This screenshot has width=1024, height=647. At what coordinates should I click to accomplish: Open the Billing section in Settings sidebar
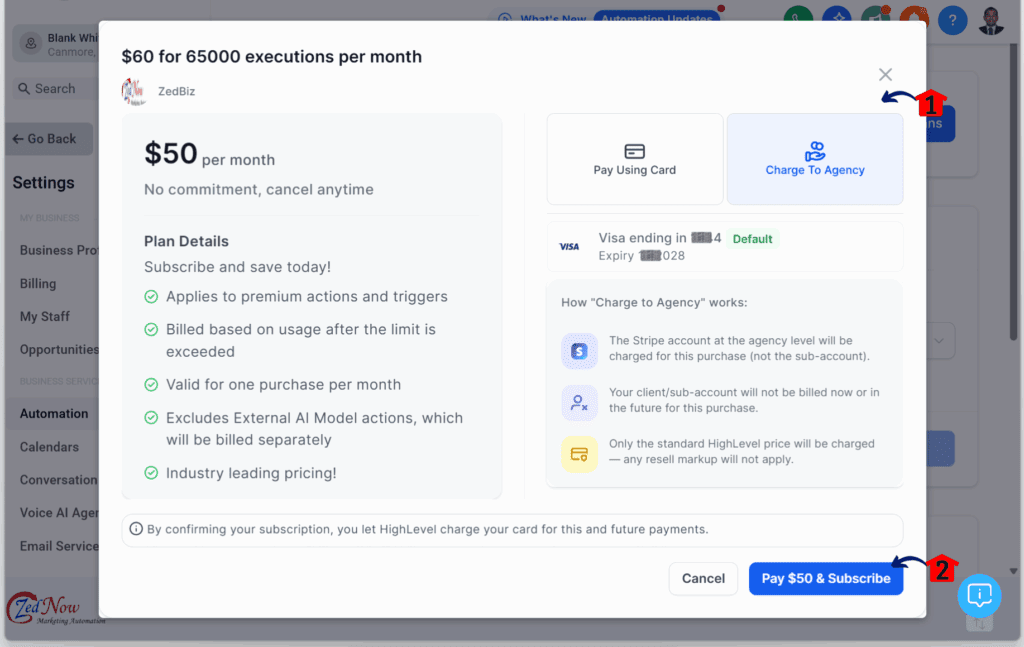pos(37,283)
